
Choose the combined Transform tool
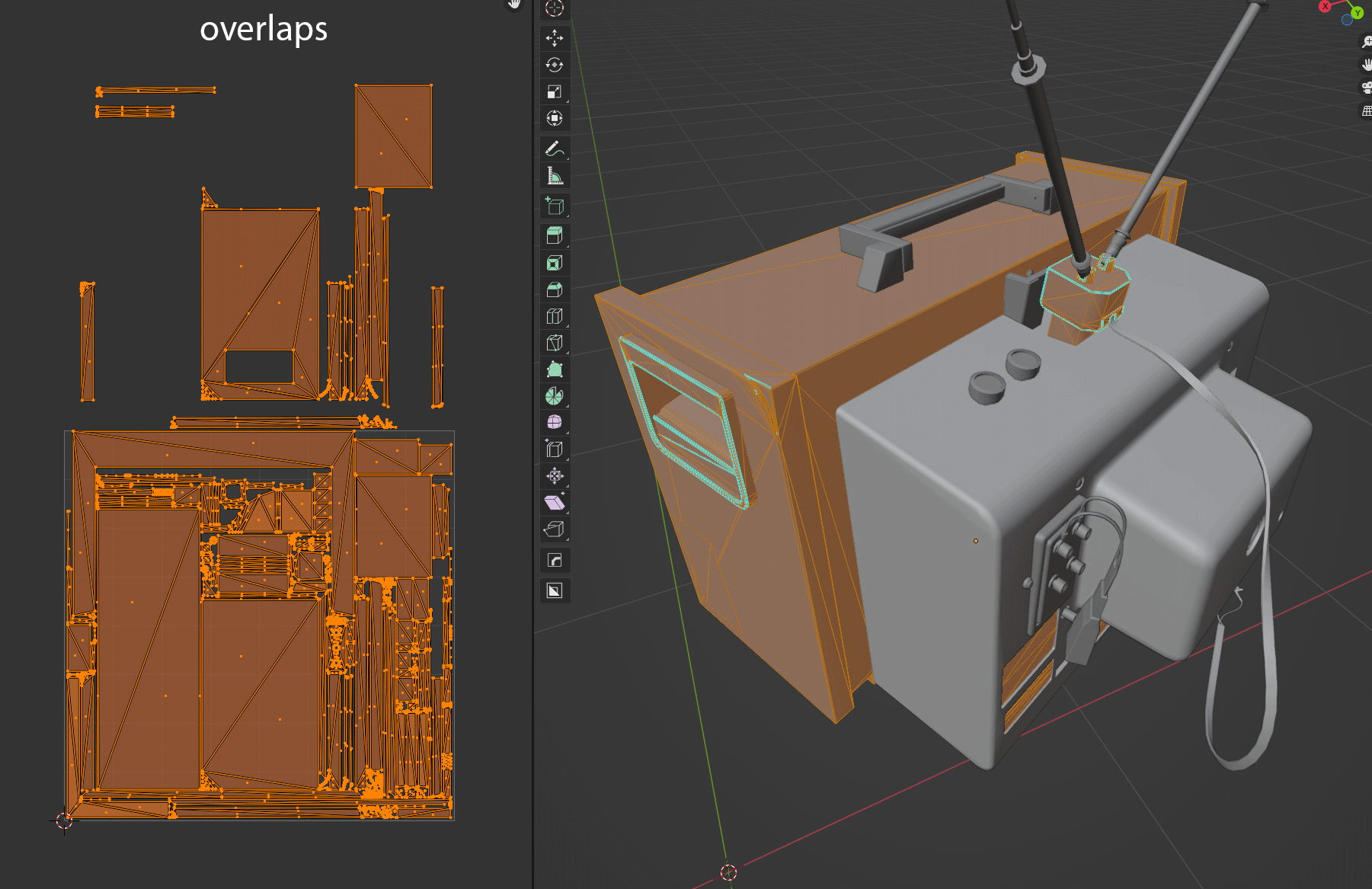coord(555,118)
